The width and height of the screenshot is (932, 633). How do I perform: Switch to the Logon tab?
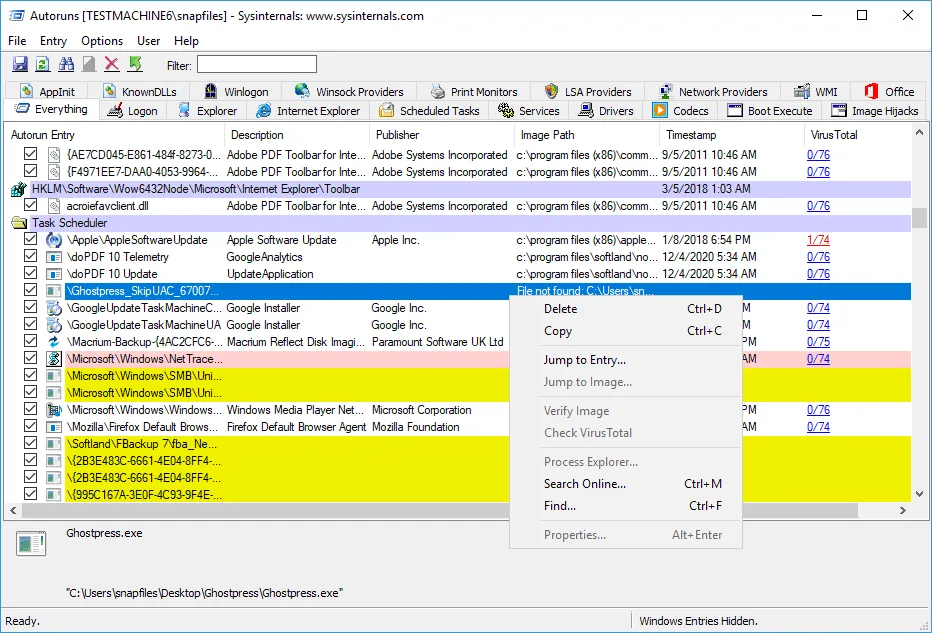[x=133, y=111]
